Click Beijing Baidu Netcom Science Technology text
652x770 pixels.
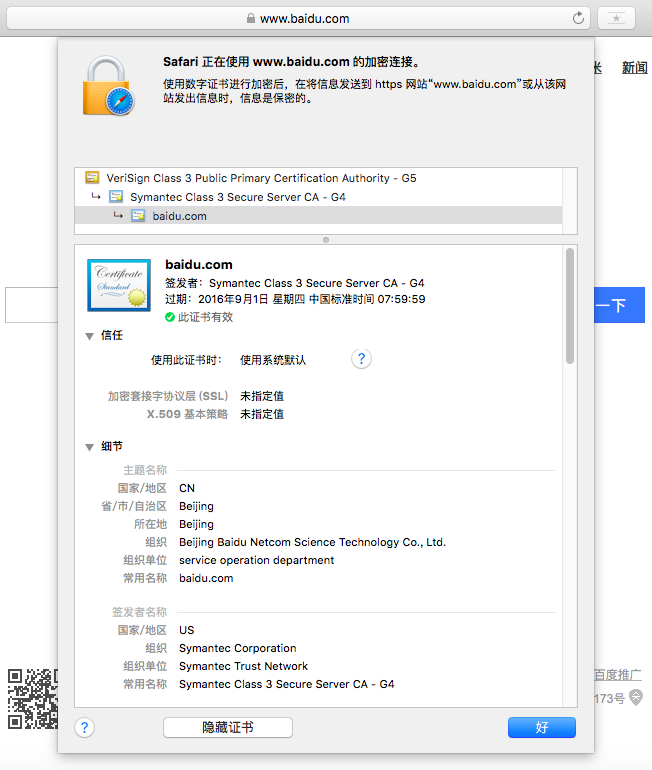pyautogui.click(x=312, y=542)
